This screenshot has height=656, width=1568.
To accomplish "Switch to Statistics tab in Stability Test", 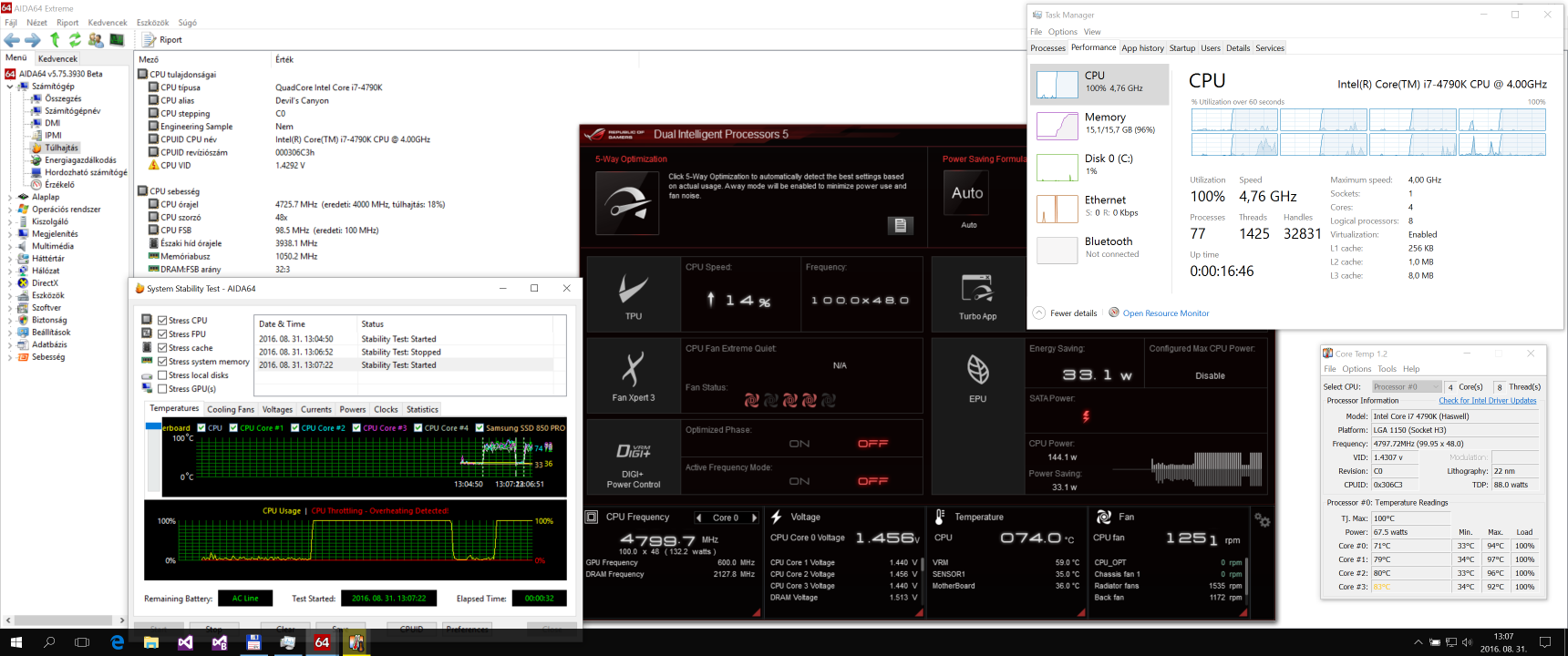I will [422, 410].
